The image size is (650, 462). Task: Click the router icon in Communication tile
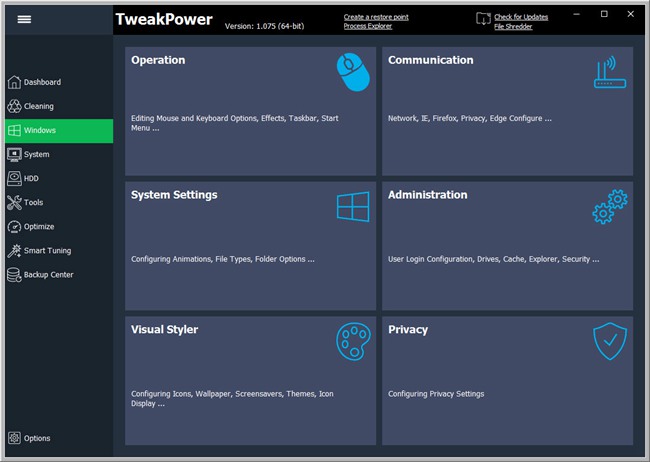point(610,72)
